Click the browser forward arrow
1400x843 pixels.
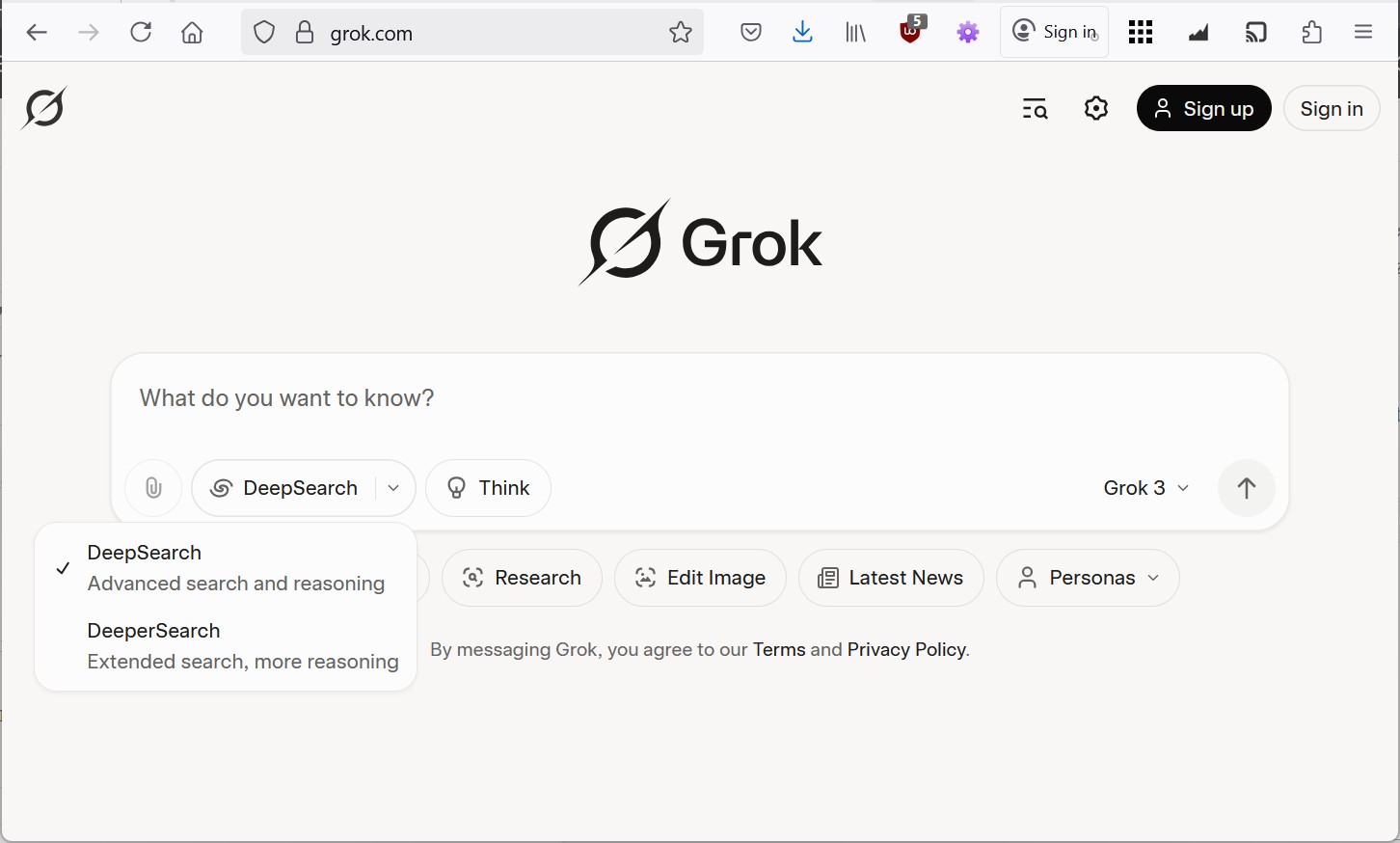click(89, 33)
